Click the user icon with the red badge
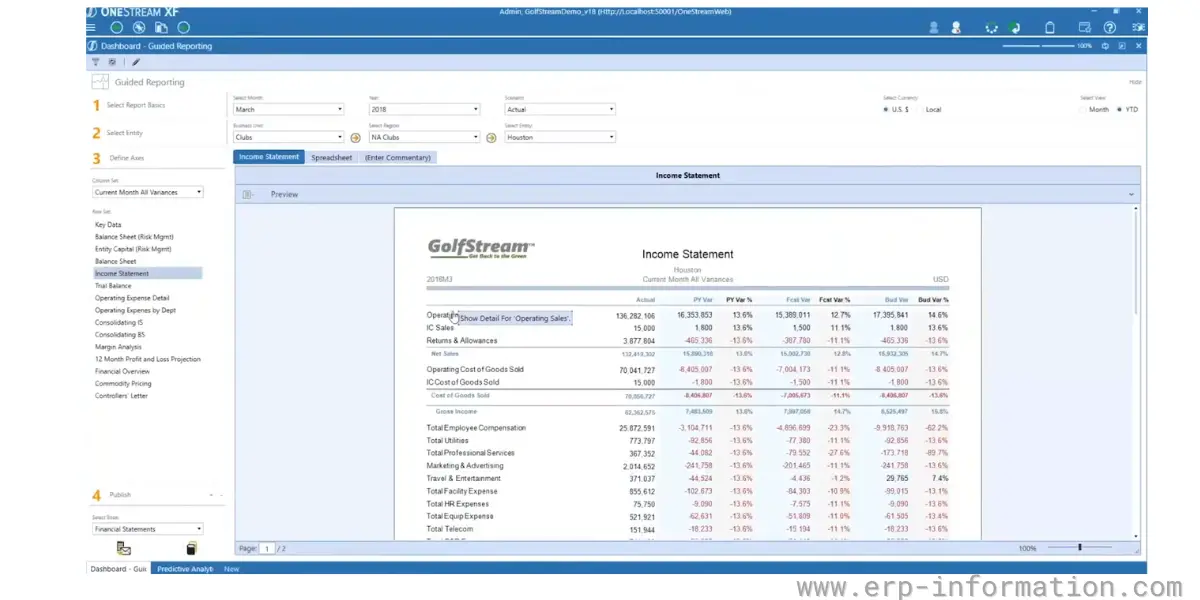 tap(956, 28)
